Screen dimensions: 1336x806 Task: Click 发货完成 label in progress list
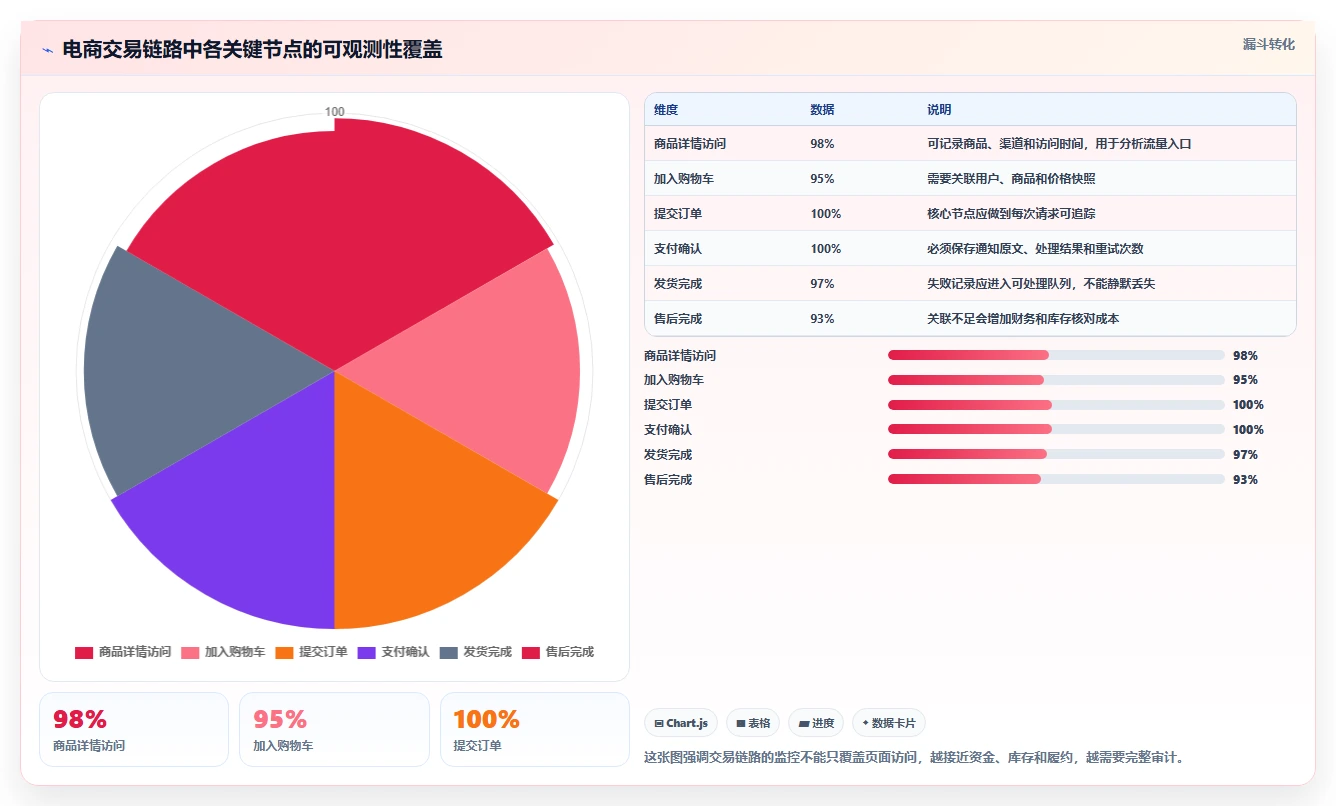pyautogui.click(x=668, y=455)
